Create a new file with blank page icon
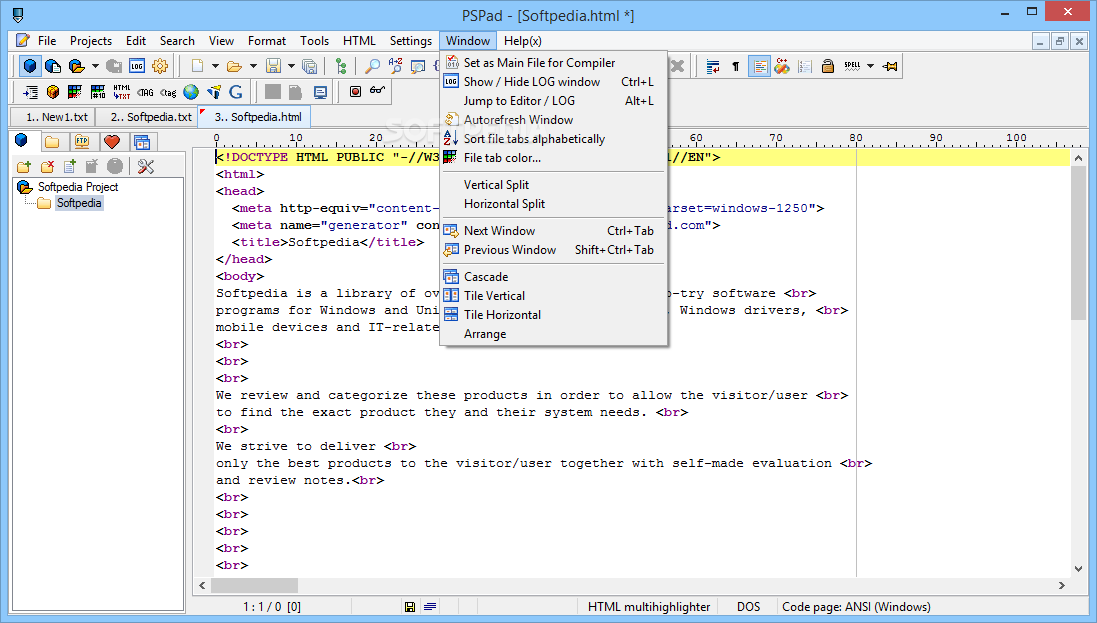 (197, 66)
